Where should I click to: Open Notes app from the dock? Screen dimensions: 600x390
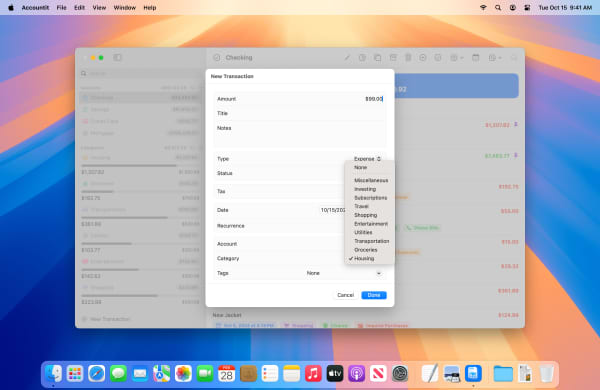292,374
